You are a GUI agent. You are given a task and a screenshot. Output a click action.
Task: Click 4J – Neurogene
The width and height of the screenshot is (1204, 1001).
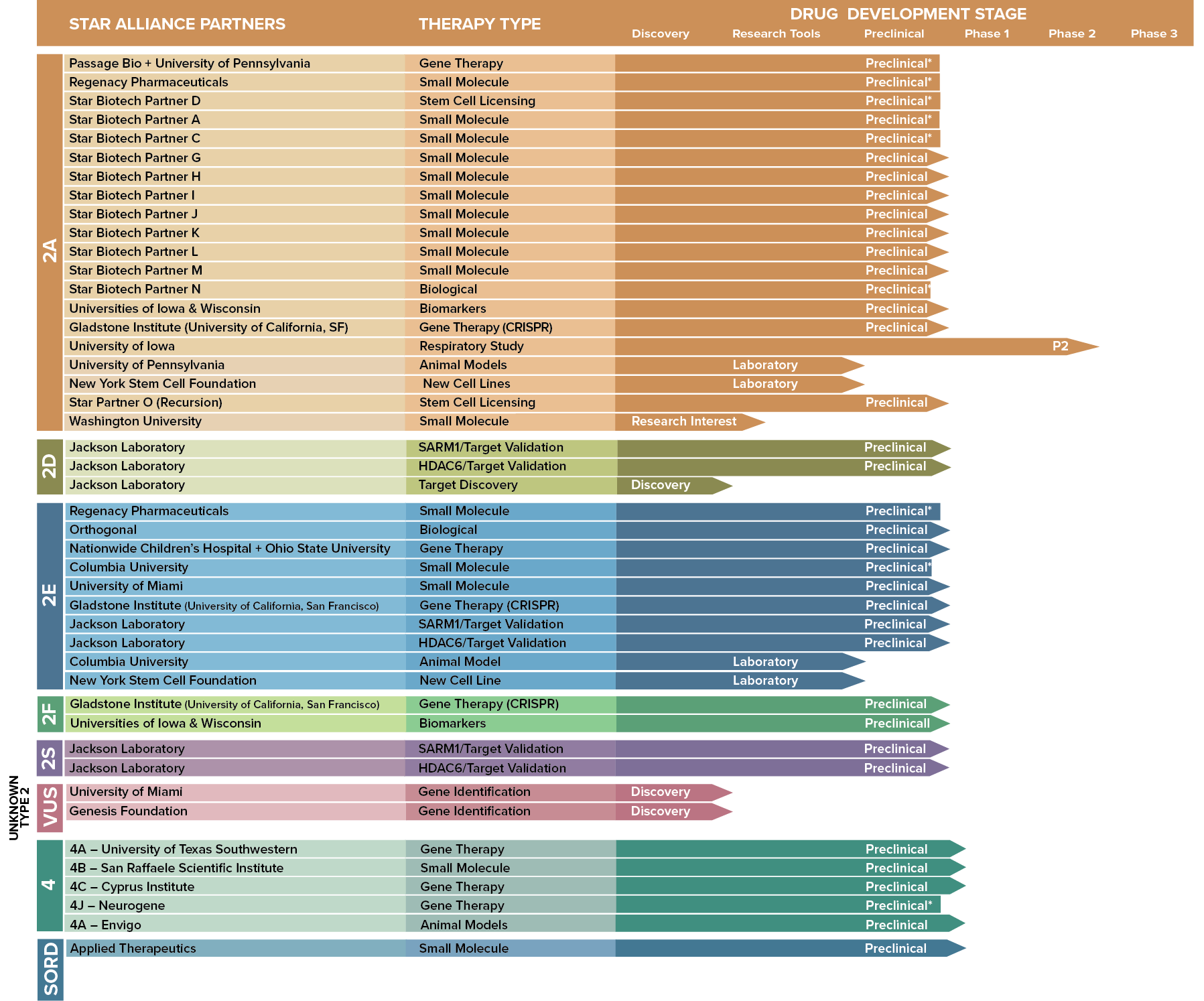click(x=117, y=906)
